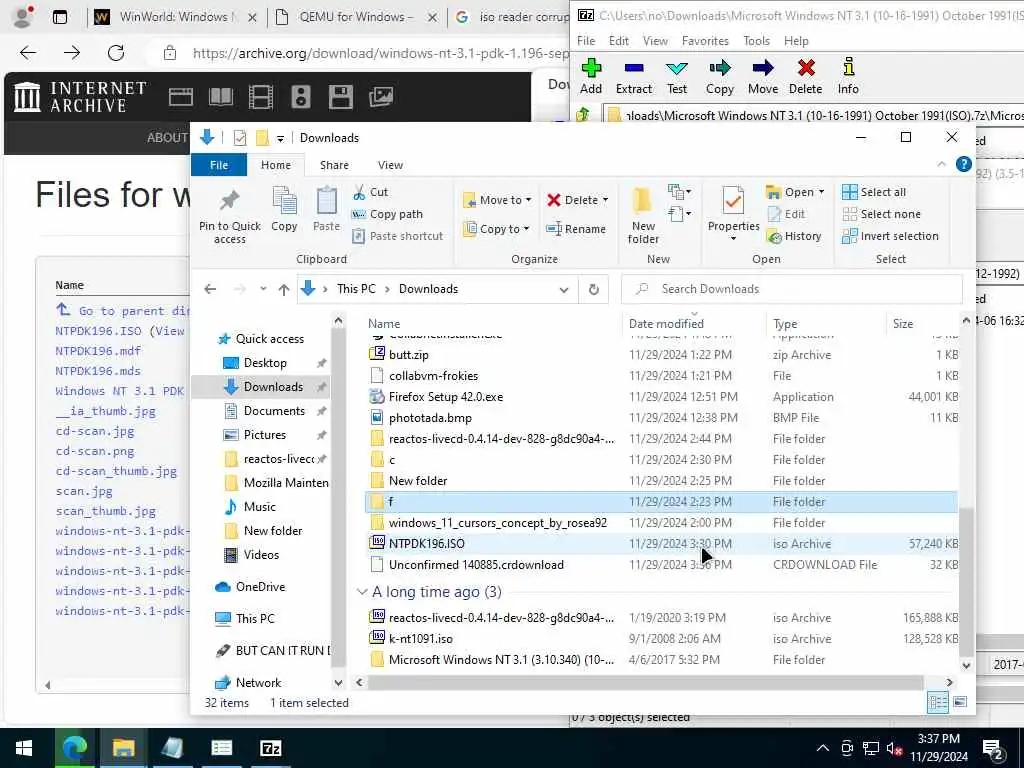Click Copy path in Explorer ribbon
Screen dimensions: 1024x768
coord(387,214)
